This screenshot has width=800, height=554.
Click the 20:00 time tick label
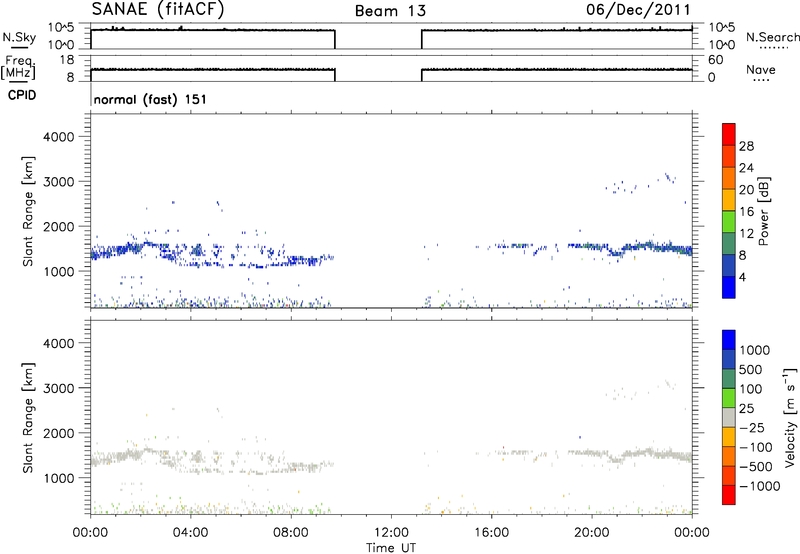tap(592, 533)
